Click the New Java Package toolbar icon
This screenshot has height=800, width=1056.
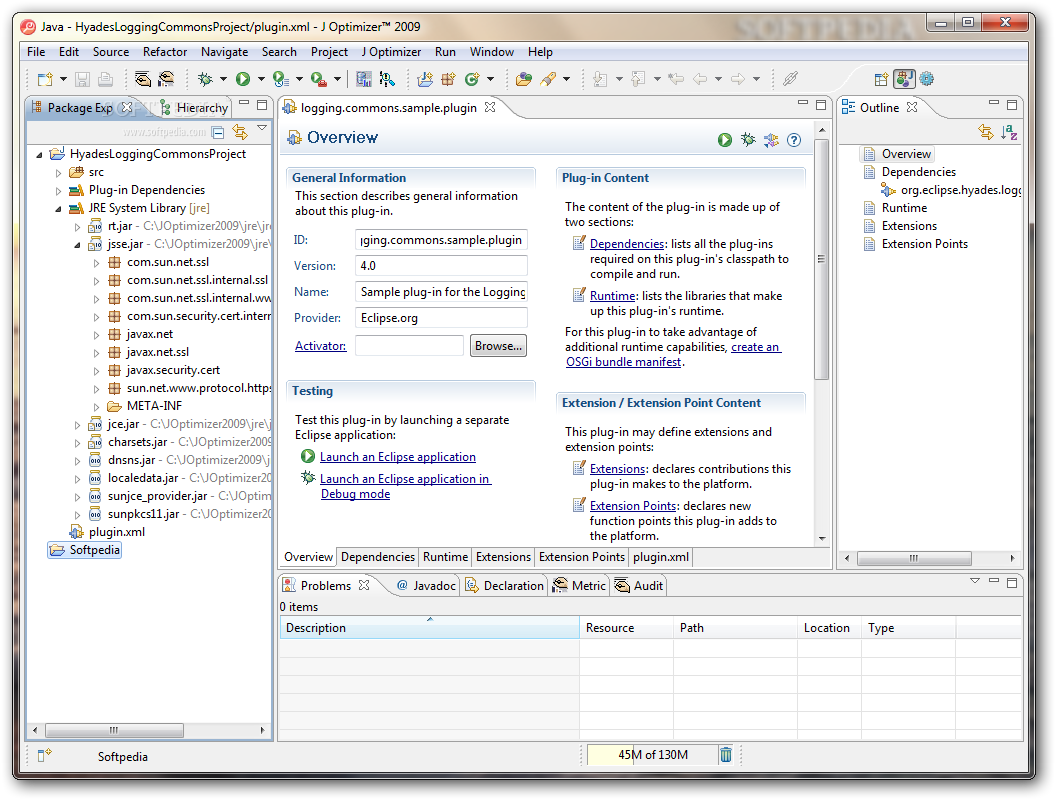point(449,79)
